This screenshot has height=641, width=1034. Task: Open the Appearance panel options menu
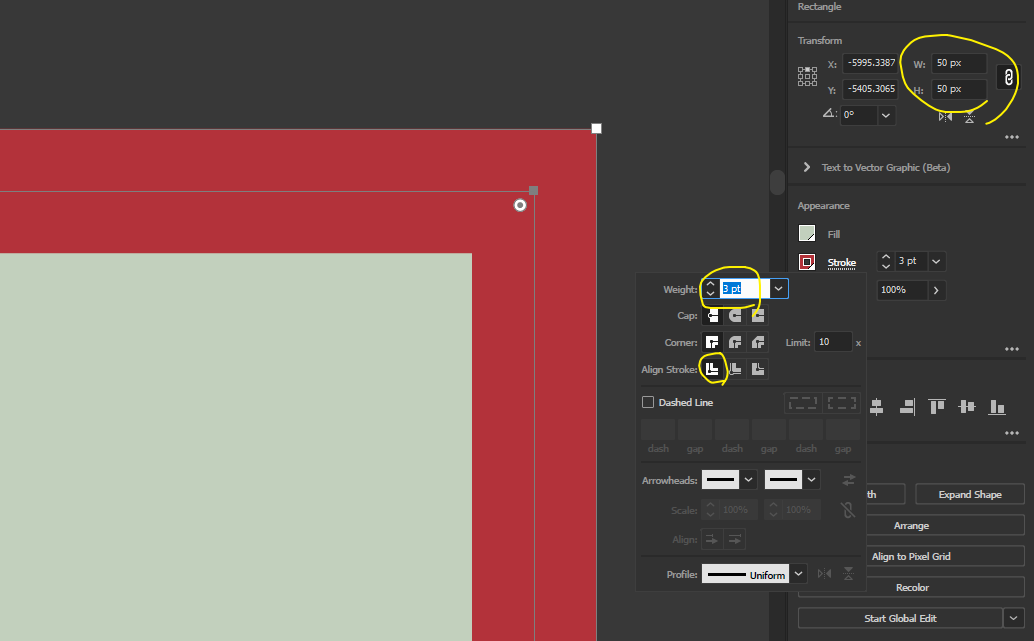click(x=1011, y=349)
